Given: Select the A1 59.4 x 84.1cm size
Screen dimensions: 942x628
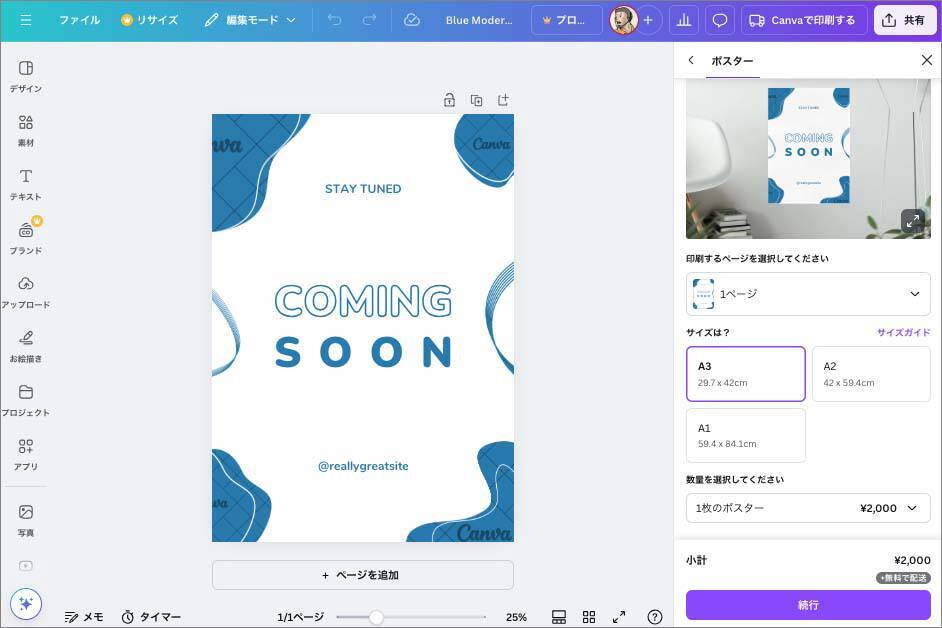Looking at the screenshot, I should pyautogui.click(x=745, y=435).
